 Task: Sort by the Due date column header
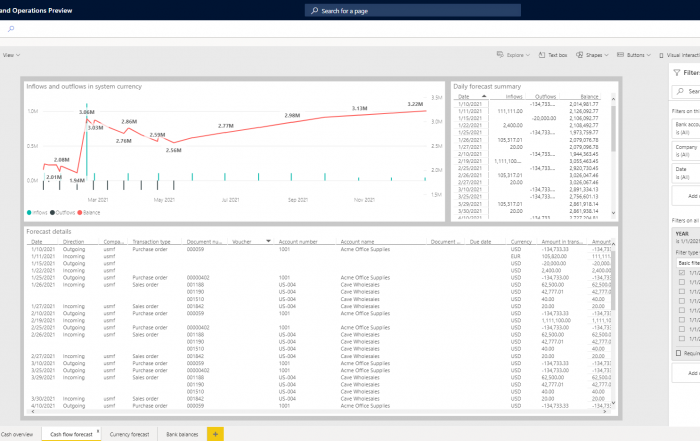click(x=480, y=241)
